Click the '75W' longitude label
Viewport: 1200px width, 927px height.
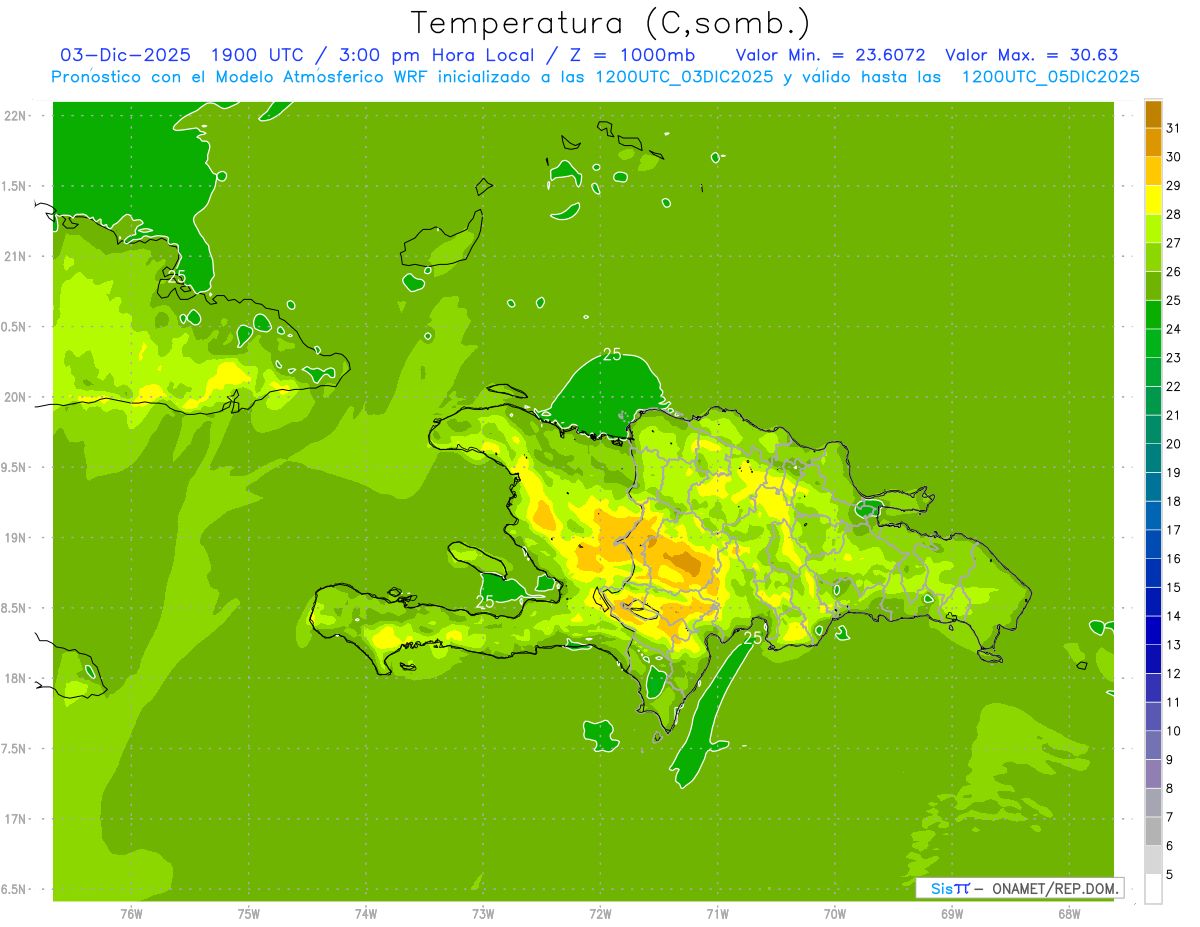pyautogui.click(x=249, y=914)
